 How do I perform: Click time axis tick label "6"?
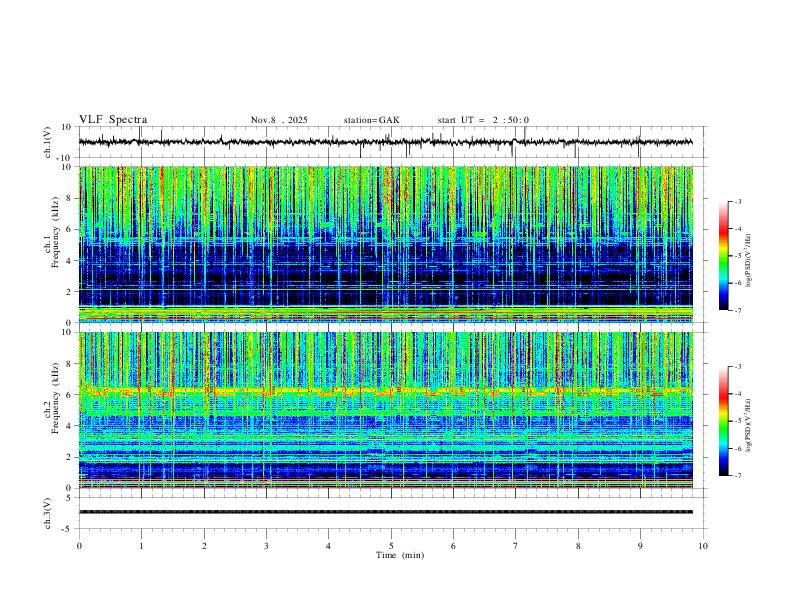click(x=454, y=546)
